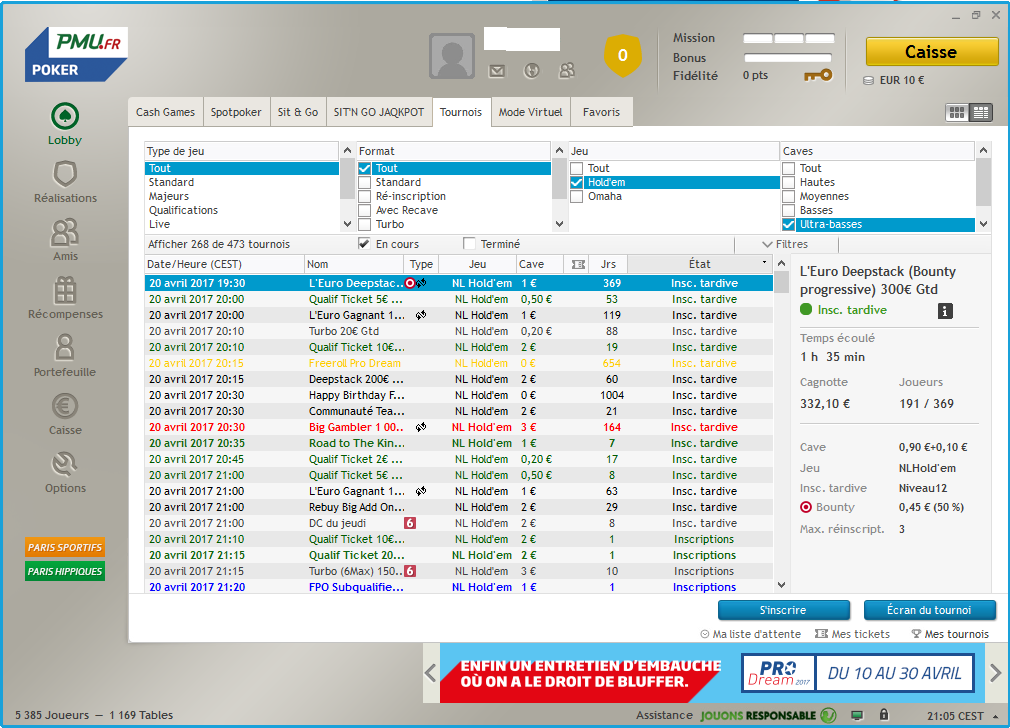1010x728 pixels.
Task: Enable the Terminé checkbox
Action: pos(469,244)
